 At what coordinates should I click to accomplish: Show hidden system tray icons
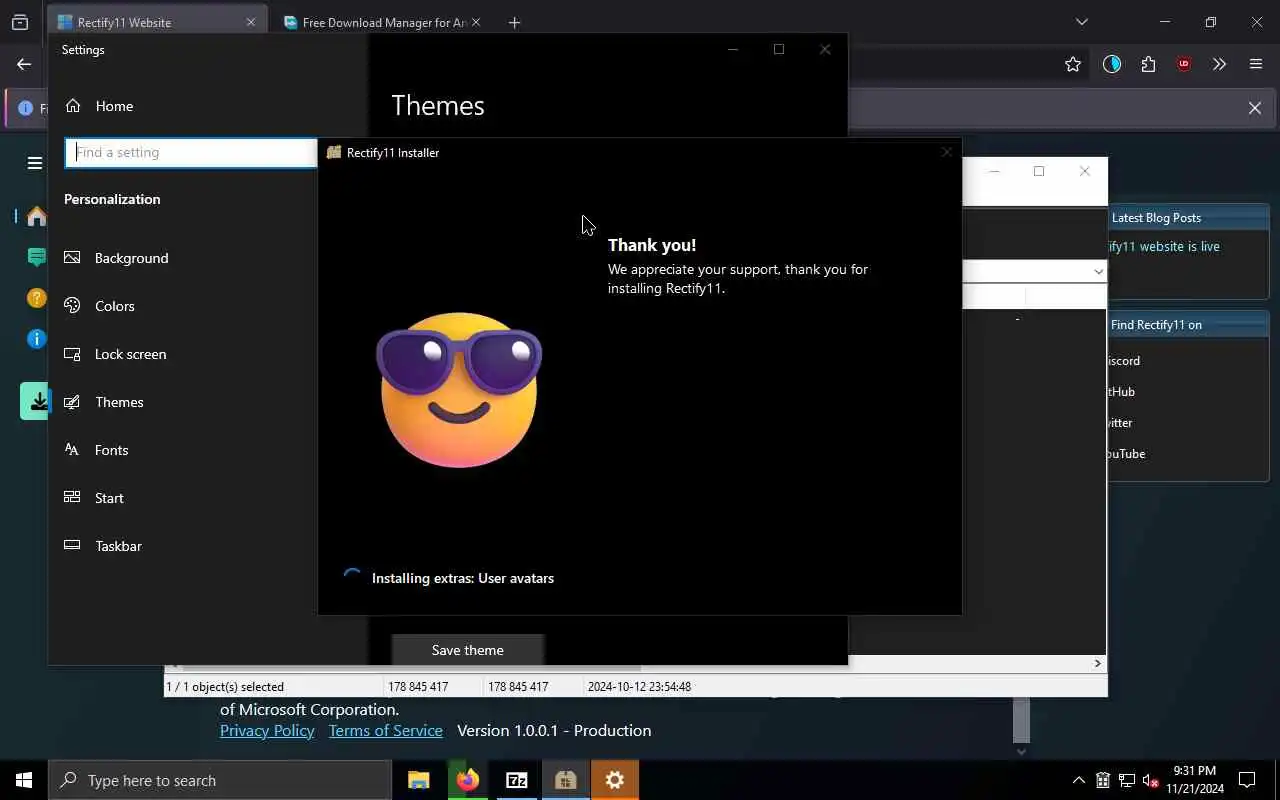(1078, 780)
